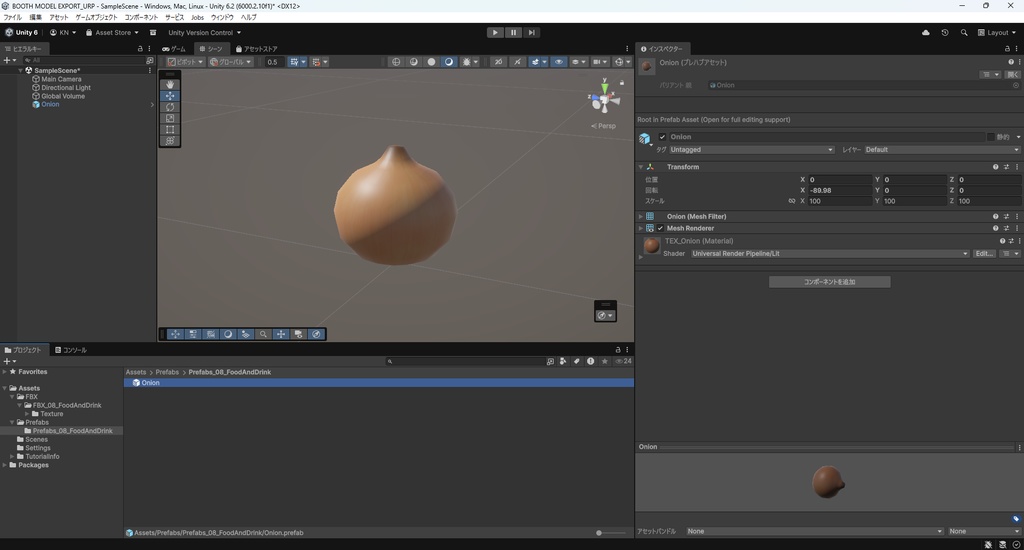The image size is (1024, 550).
Task: Click the shader Edit... button
Action: pos(984,253)
